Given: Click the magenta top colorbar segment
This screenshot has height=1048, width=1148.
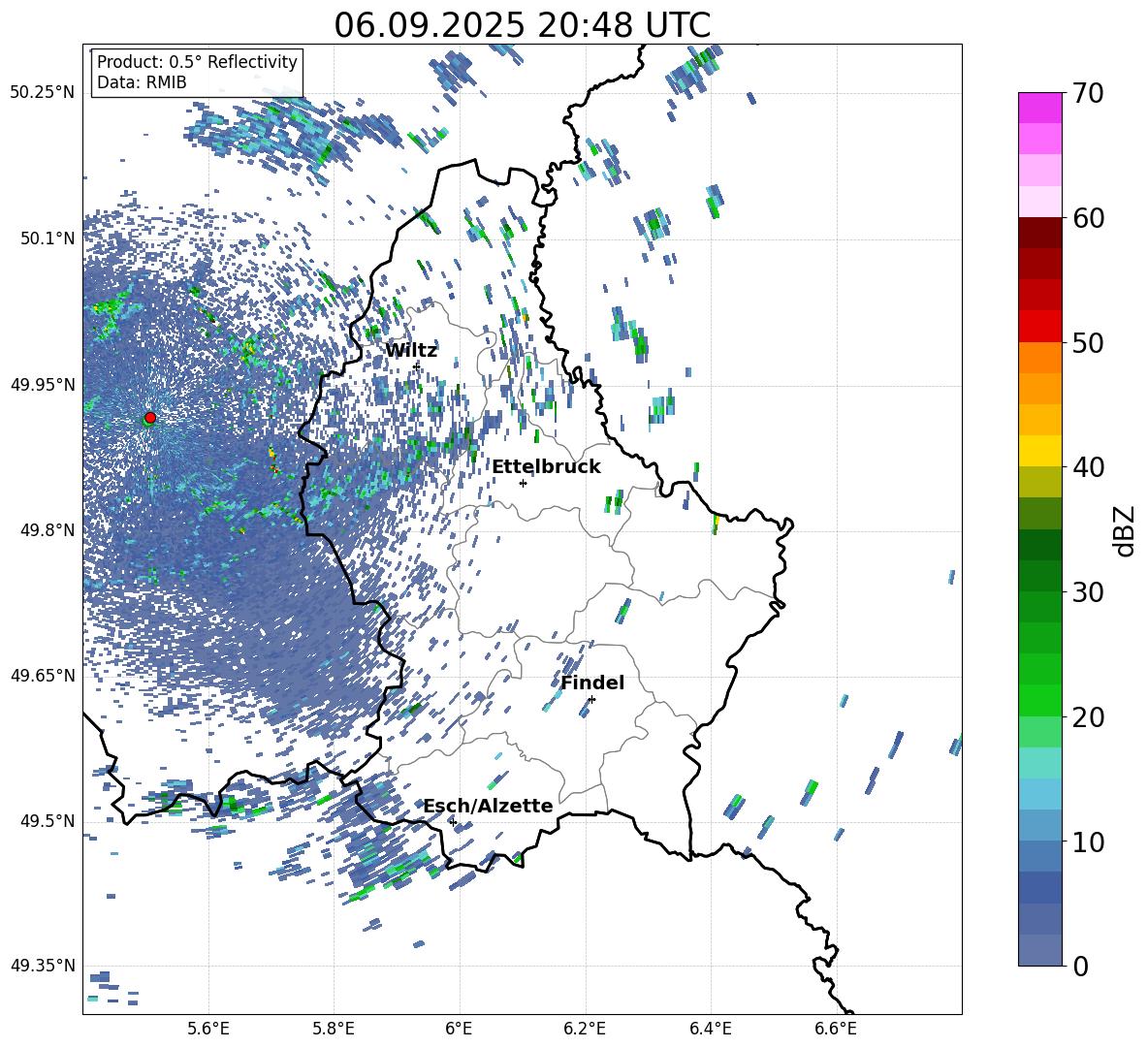Looking at the screenshot, I should tap(1039, 109).
